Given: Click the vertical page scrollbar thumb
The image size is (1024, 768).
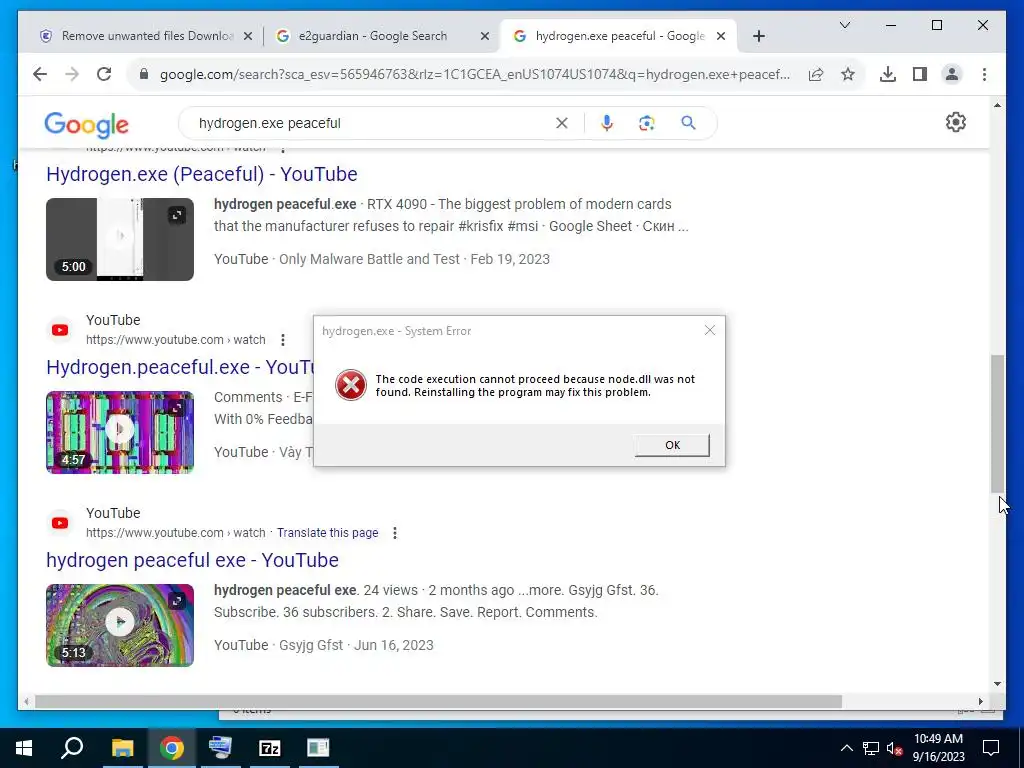Looking at the screenshot, I should 997,424.
